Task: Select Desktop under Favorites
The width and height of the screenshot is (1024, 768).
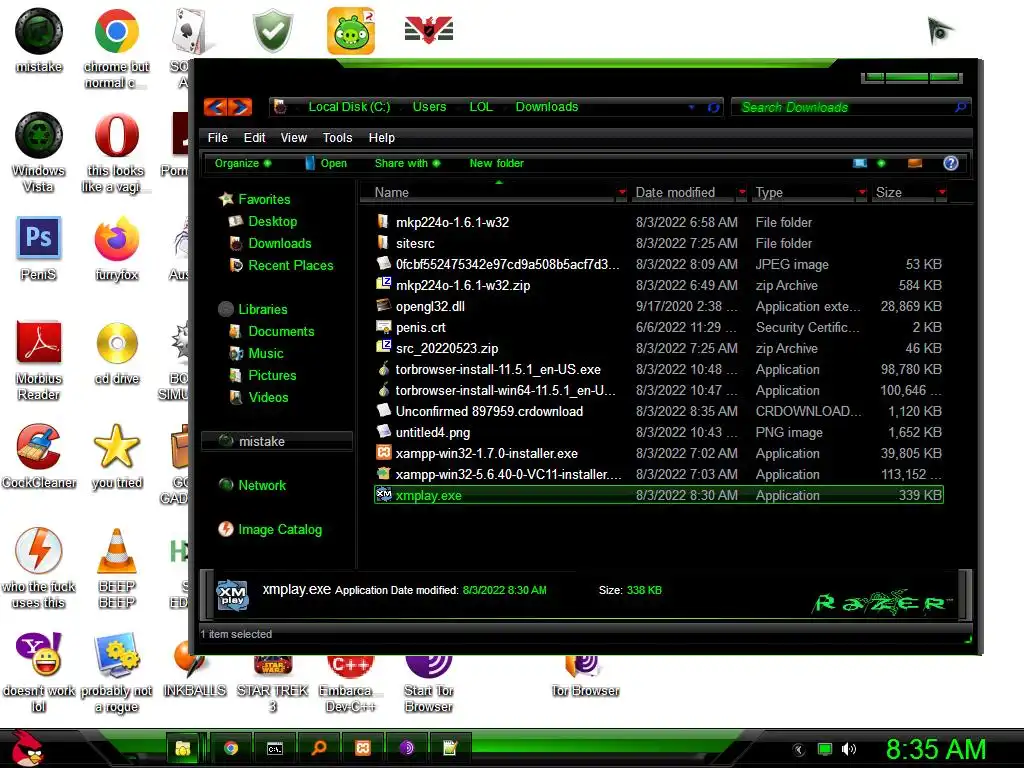Action: 272,221
